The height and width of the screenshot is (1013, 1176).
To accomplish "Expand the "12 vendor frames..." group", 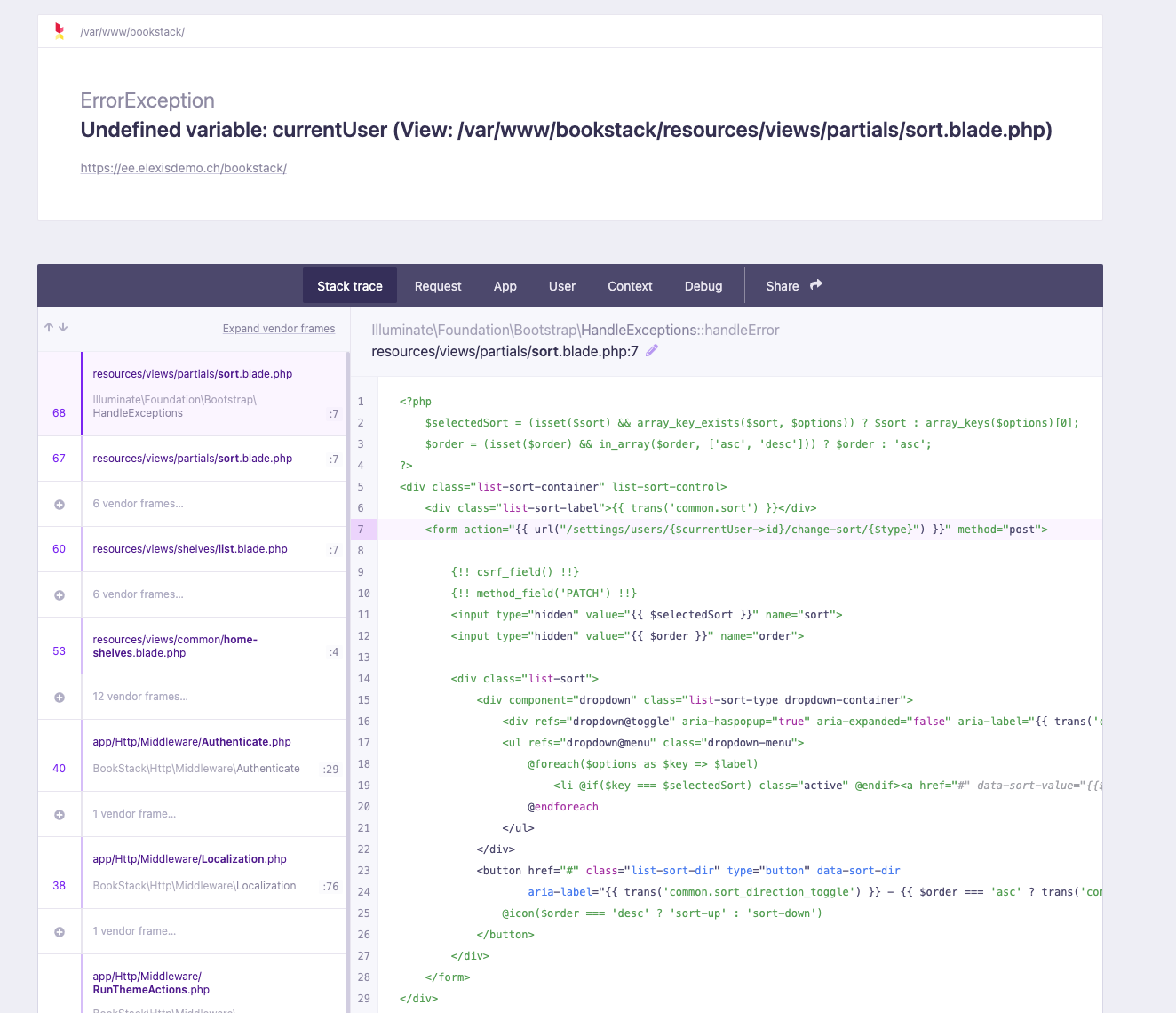I will (140, 697).
